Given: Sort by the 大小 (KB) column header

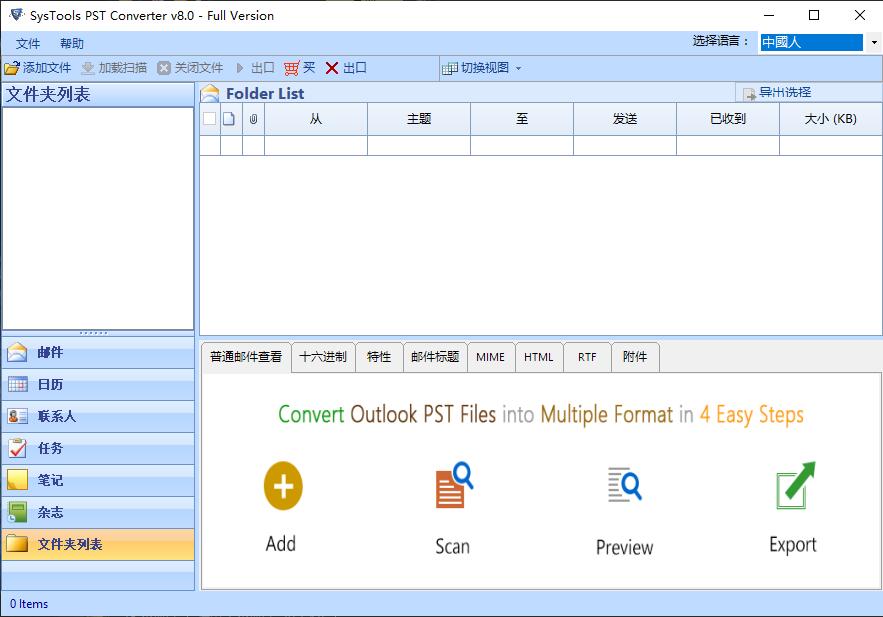Looking at the screenshot, I should 831,119.
